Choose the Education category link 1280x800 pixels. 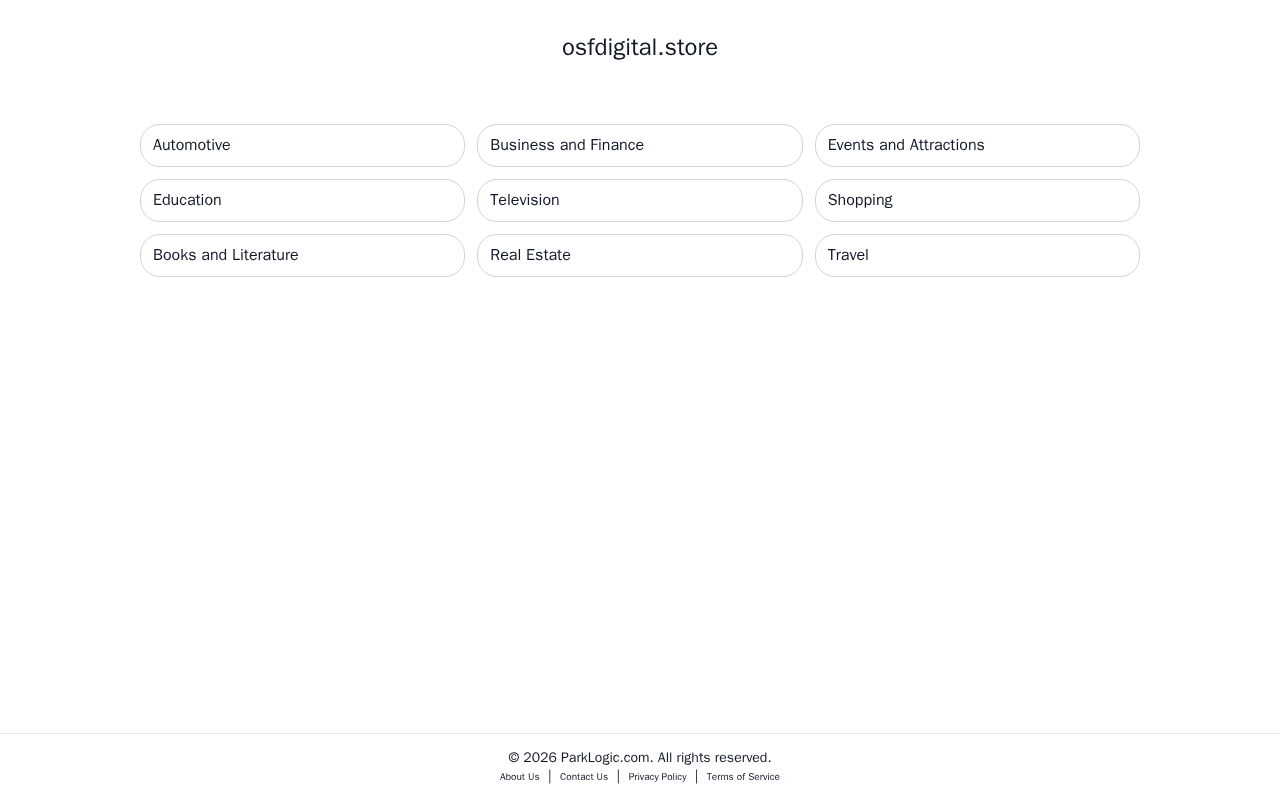coord(302,200)
